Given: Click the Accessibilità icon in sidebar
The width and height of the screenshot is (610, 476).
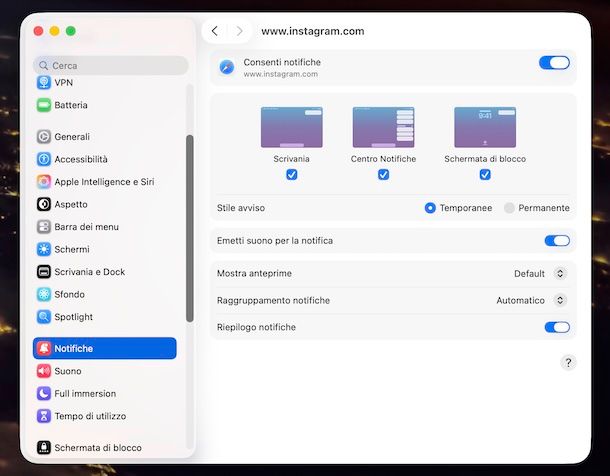Looking at the screenshot, I should click(x=44, y=159).
